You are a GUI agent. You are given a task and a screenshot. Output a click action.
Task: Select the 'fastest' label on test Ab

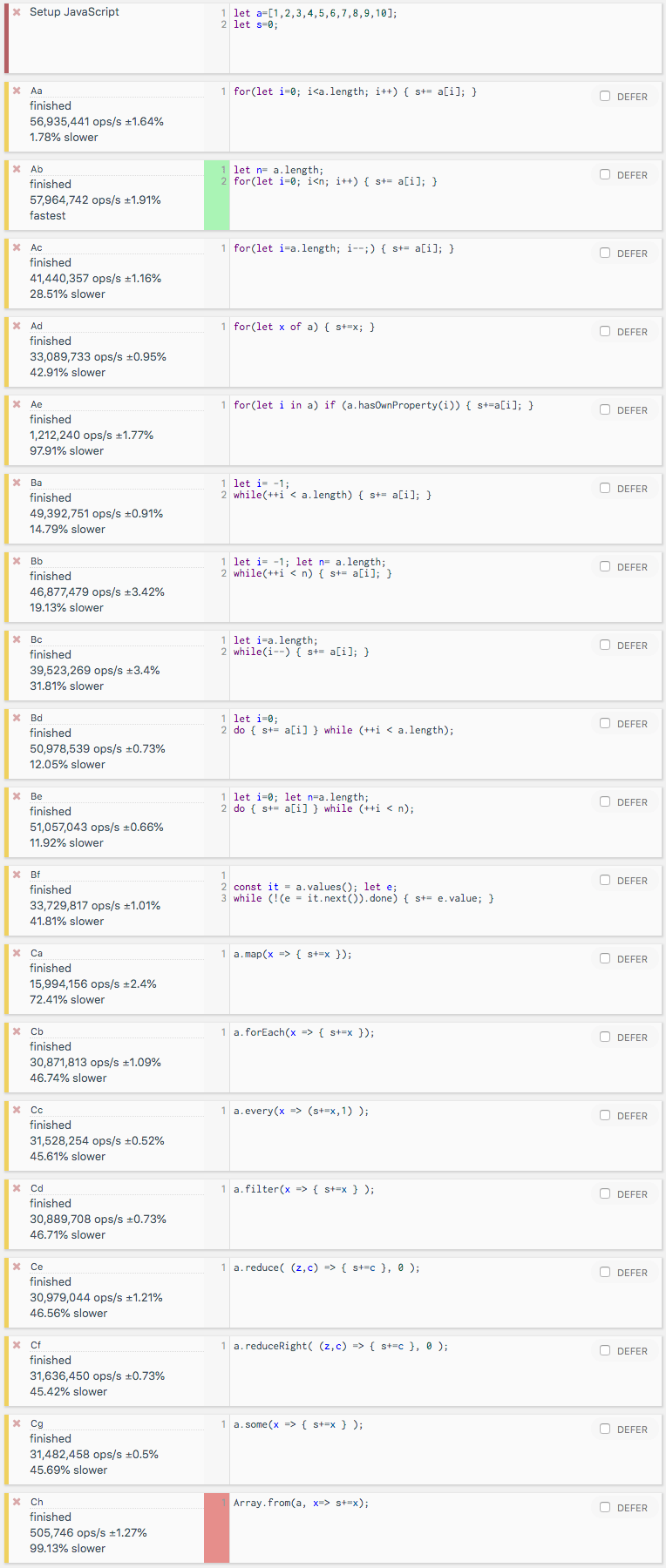48,216
